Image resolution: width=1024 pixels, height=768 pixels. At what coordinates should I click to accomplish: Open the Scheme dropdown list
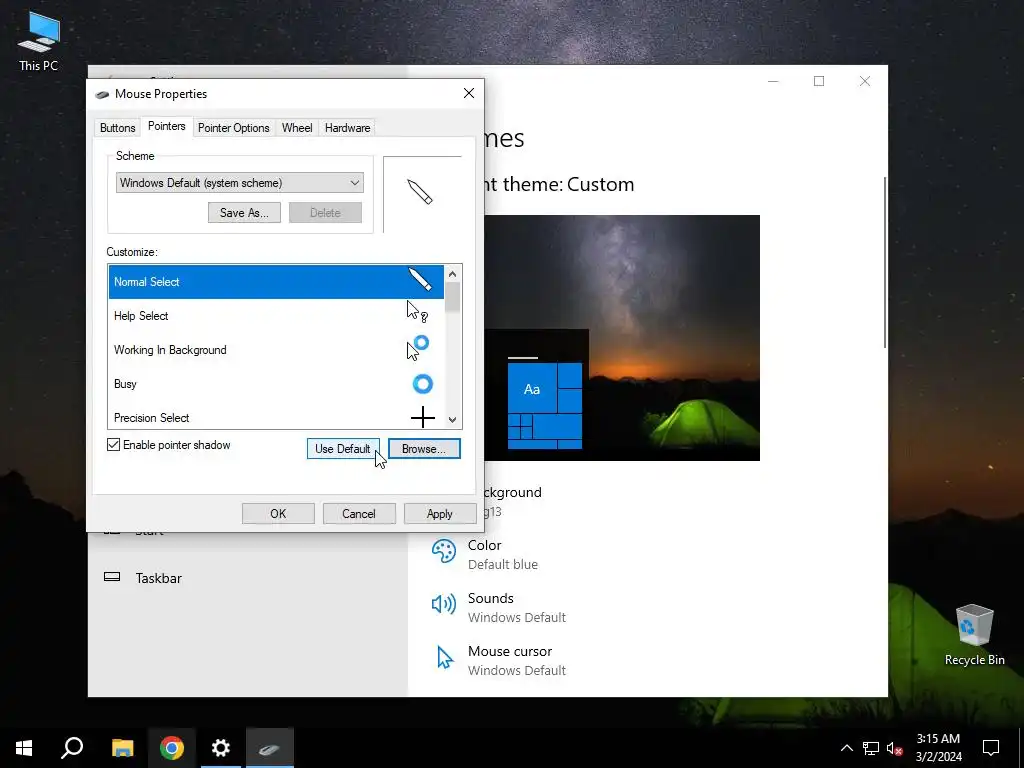240,183
